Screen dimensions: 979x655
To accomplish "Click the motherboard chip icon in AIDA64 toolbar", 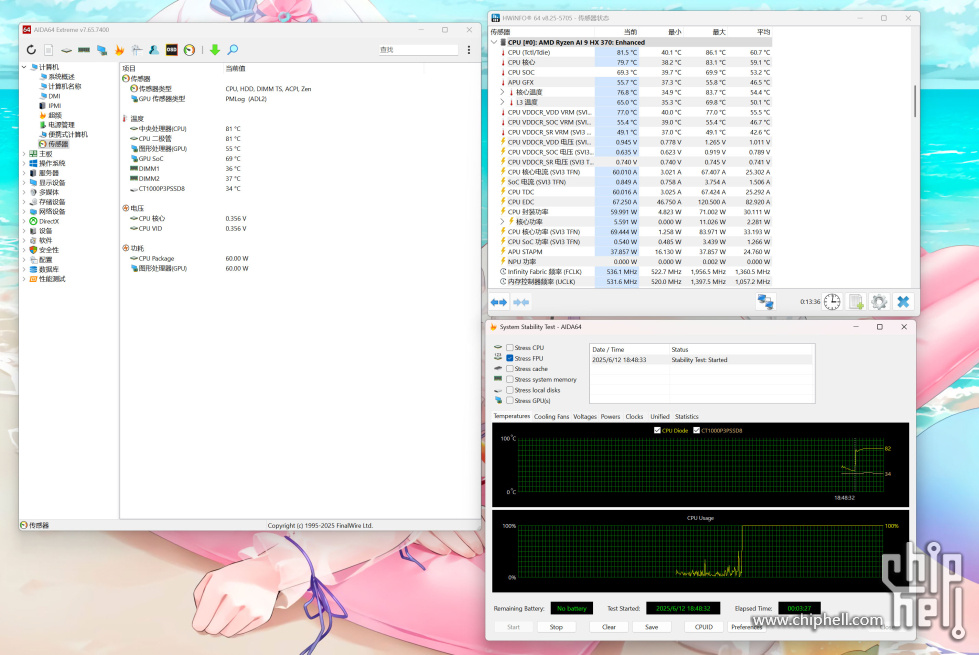I will [66, 50].
